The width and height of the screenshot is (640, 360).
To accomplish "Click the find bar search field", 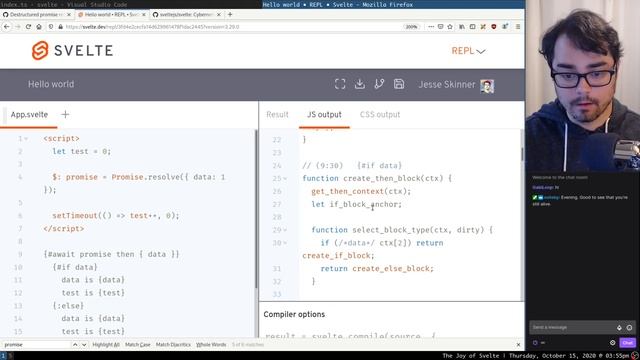I will (x=36, y=345).
